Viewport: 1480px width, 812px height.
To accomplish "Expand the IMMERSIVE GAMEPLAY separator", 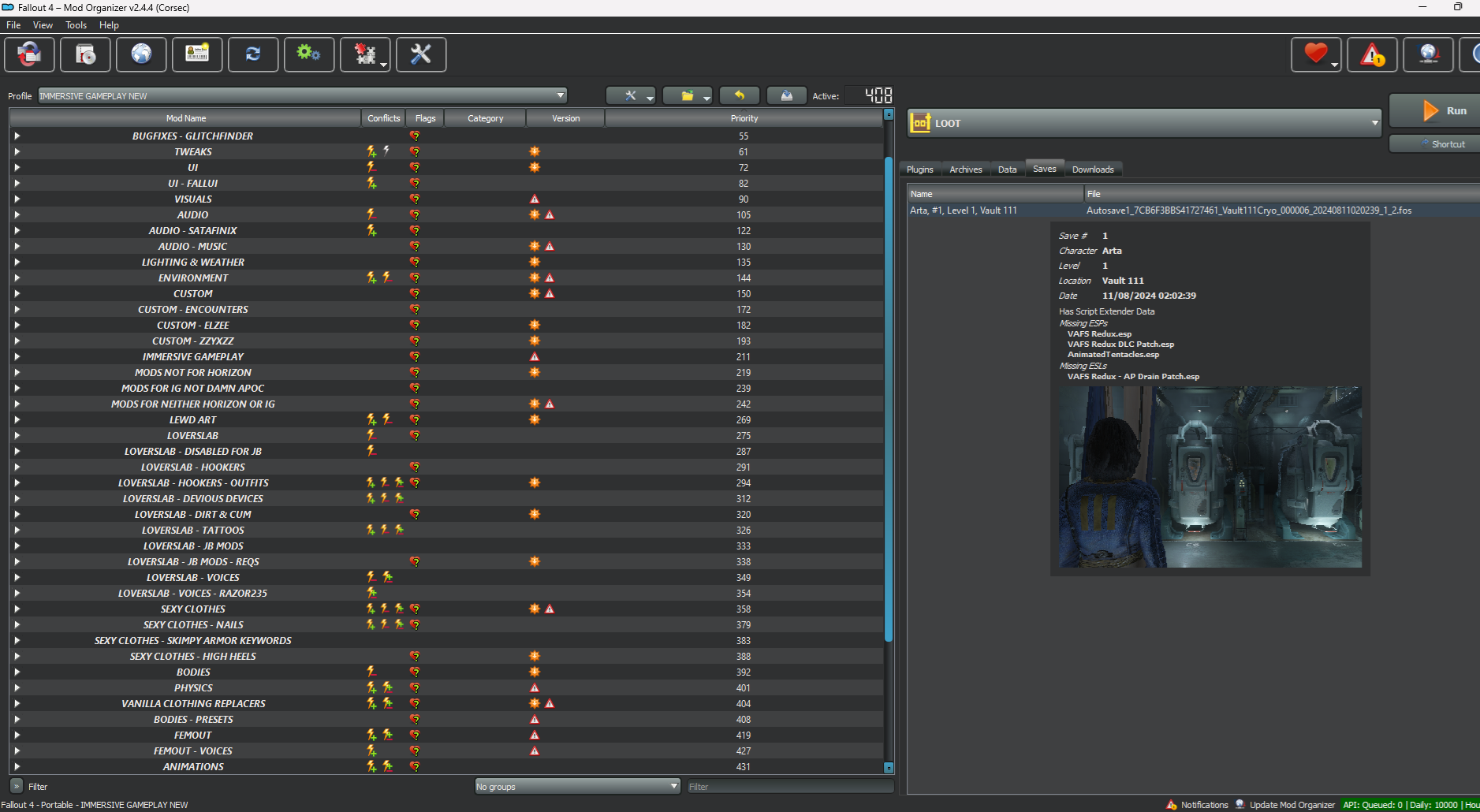I will (17, 356).
